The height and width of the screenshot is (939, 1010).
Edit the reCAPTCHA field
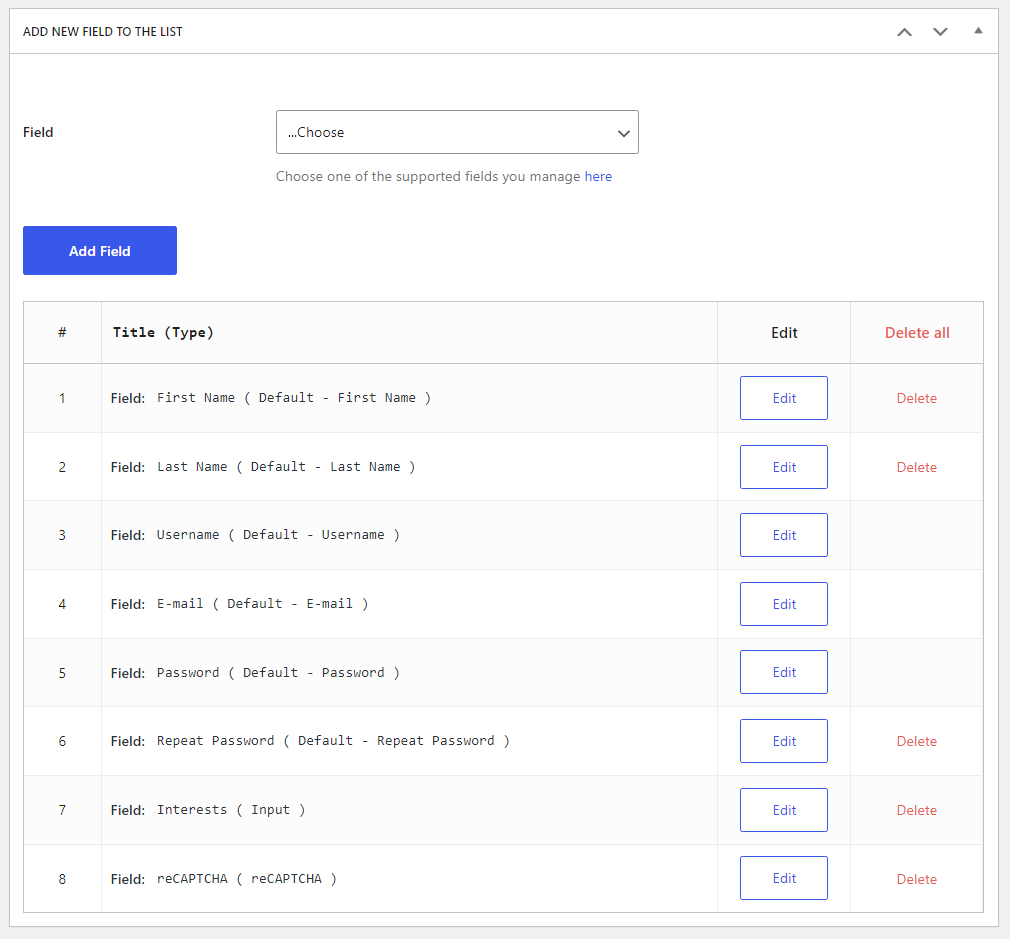(x=784, y=878)
